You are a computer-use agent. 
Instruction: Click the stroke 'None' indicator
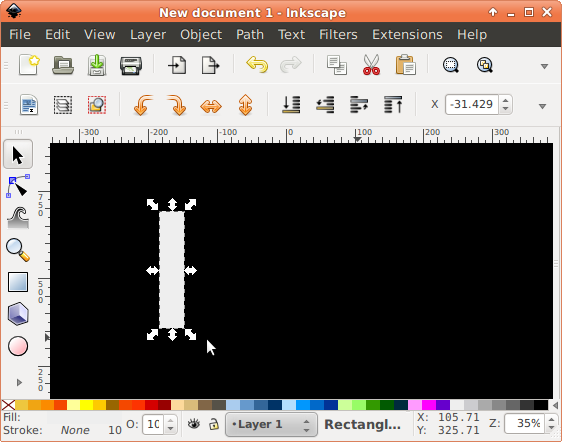tap(75, 430)
